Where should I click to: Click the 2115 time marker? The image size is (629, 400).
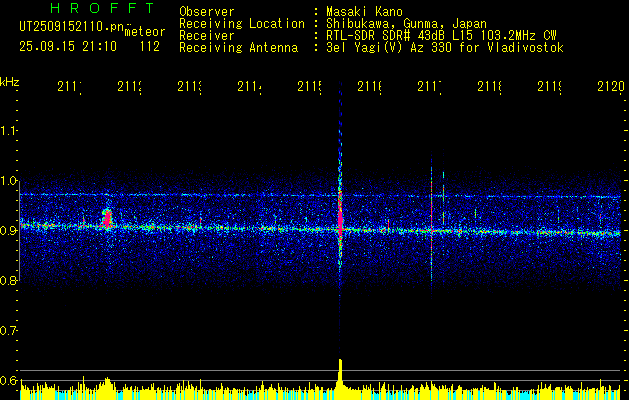point(309,86)
